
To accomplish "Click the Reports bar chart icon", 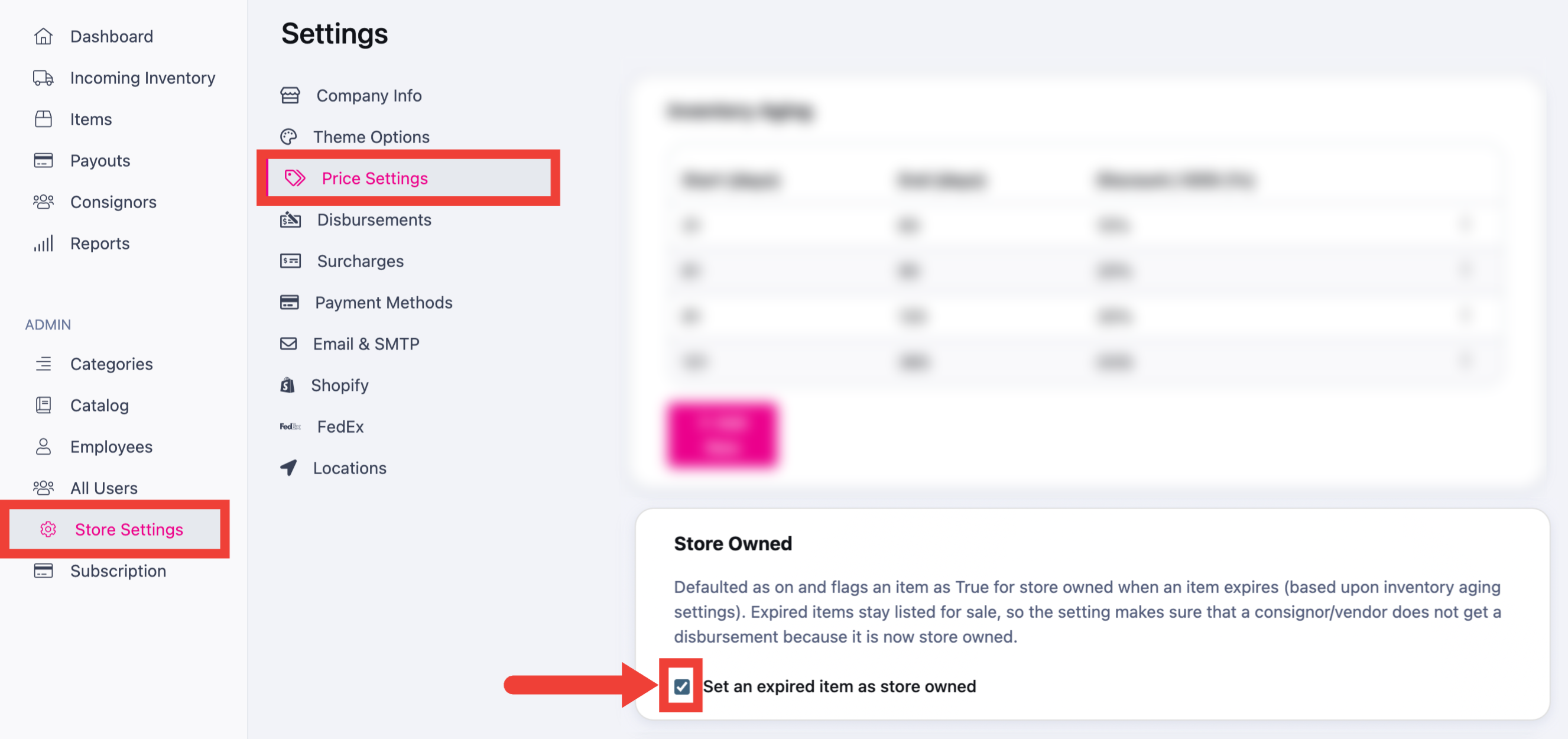I will (43, 244).
